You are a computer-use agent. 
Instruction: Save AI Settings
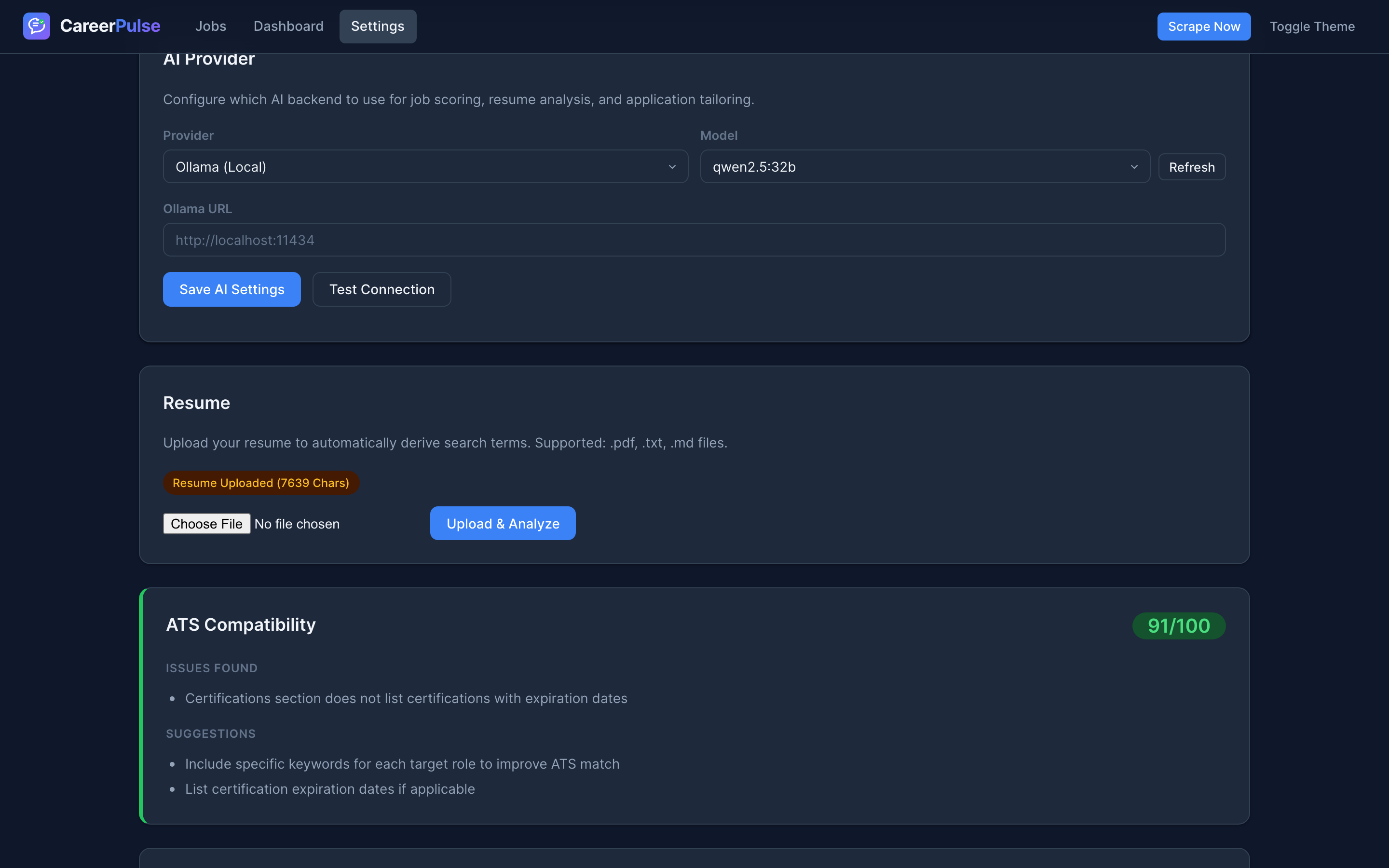[x=231, y=289]
